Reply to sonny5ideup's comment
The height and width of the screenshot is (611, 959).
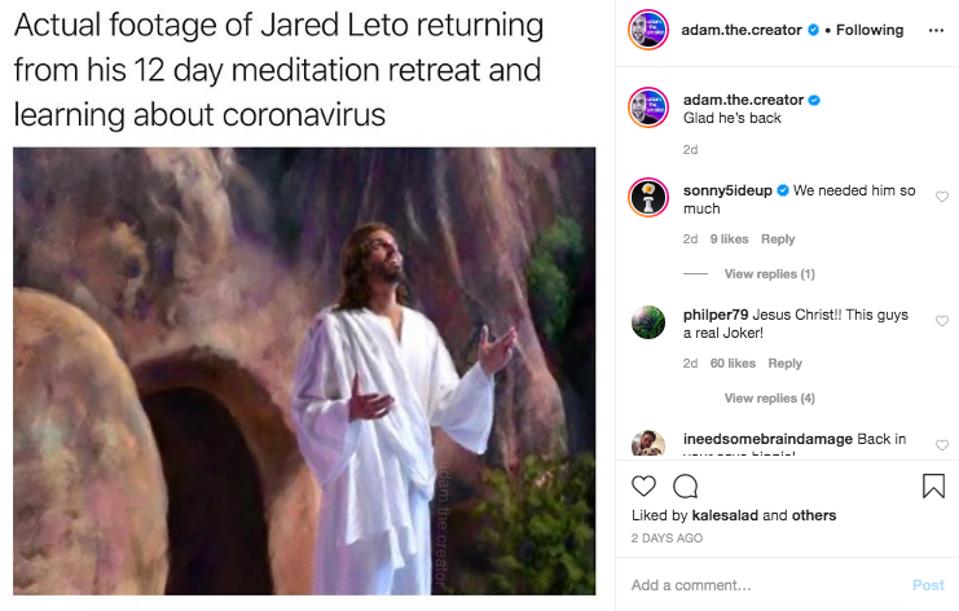[x=777, y=239]
